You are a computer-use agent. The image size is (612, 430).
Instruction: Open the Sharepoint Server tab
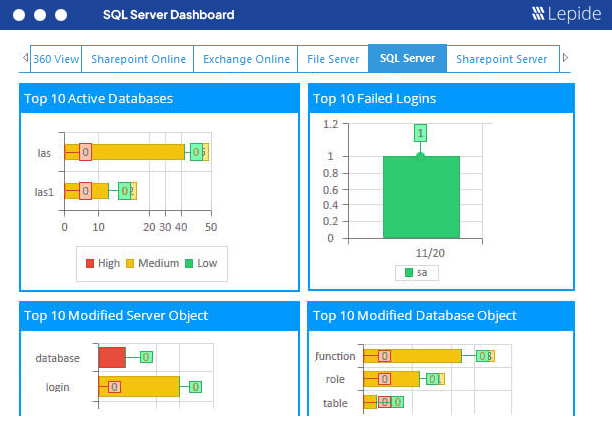502,59
